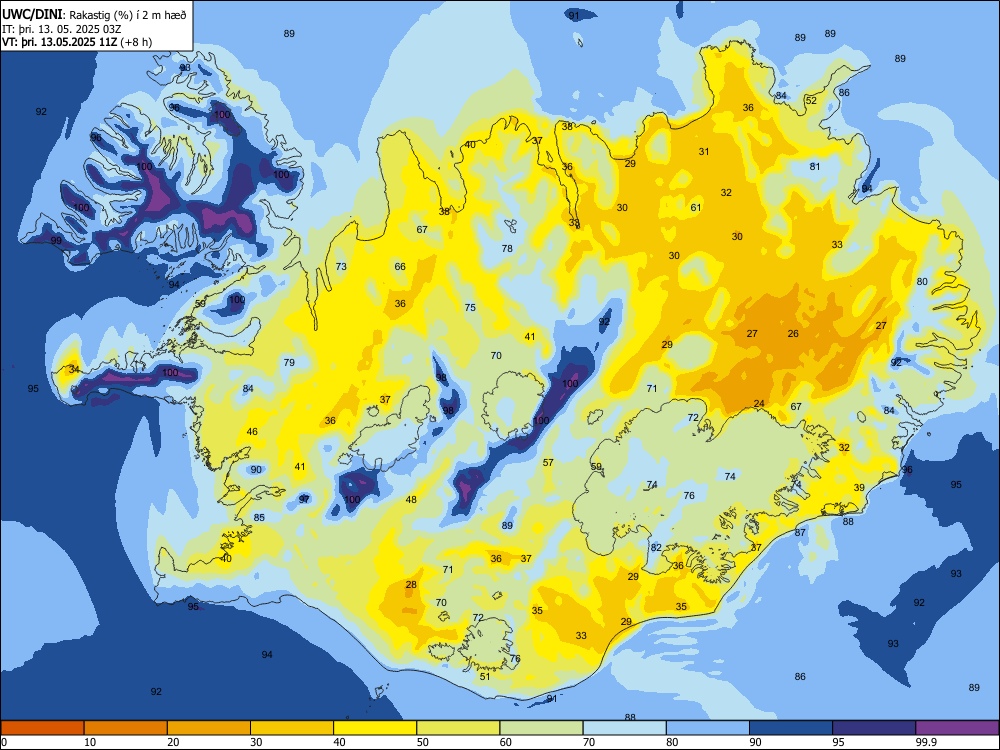This screenshot has width=1000, height=750.
Task: Pick the 20–30 light orange legend segment
Action: (209, 728)
